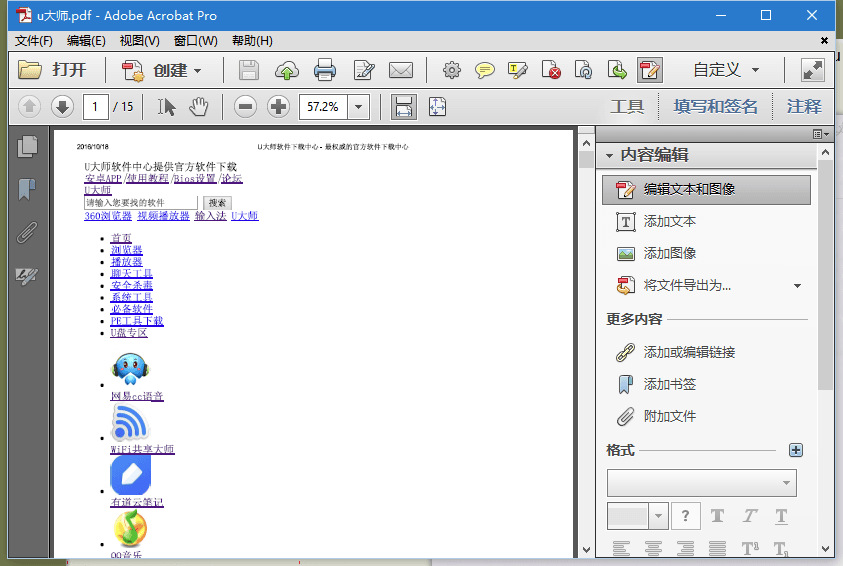843x566 pixels.
Task: Click the zoom value 57.2% field
Action: pos(324,107)
